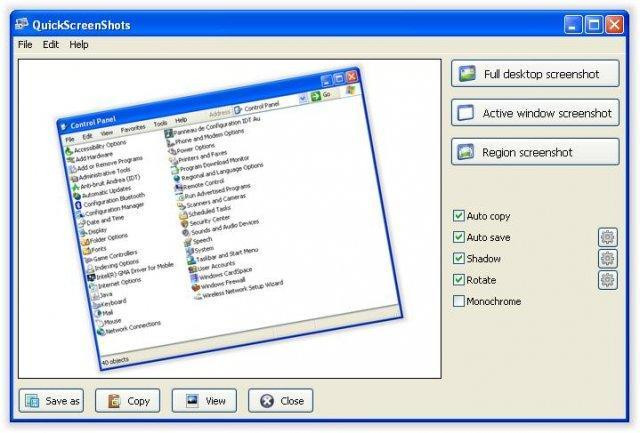This screenshot has width=640, height=433.
Task: Minimize the QuickScreenShots window
Action: pos(573,24)
